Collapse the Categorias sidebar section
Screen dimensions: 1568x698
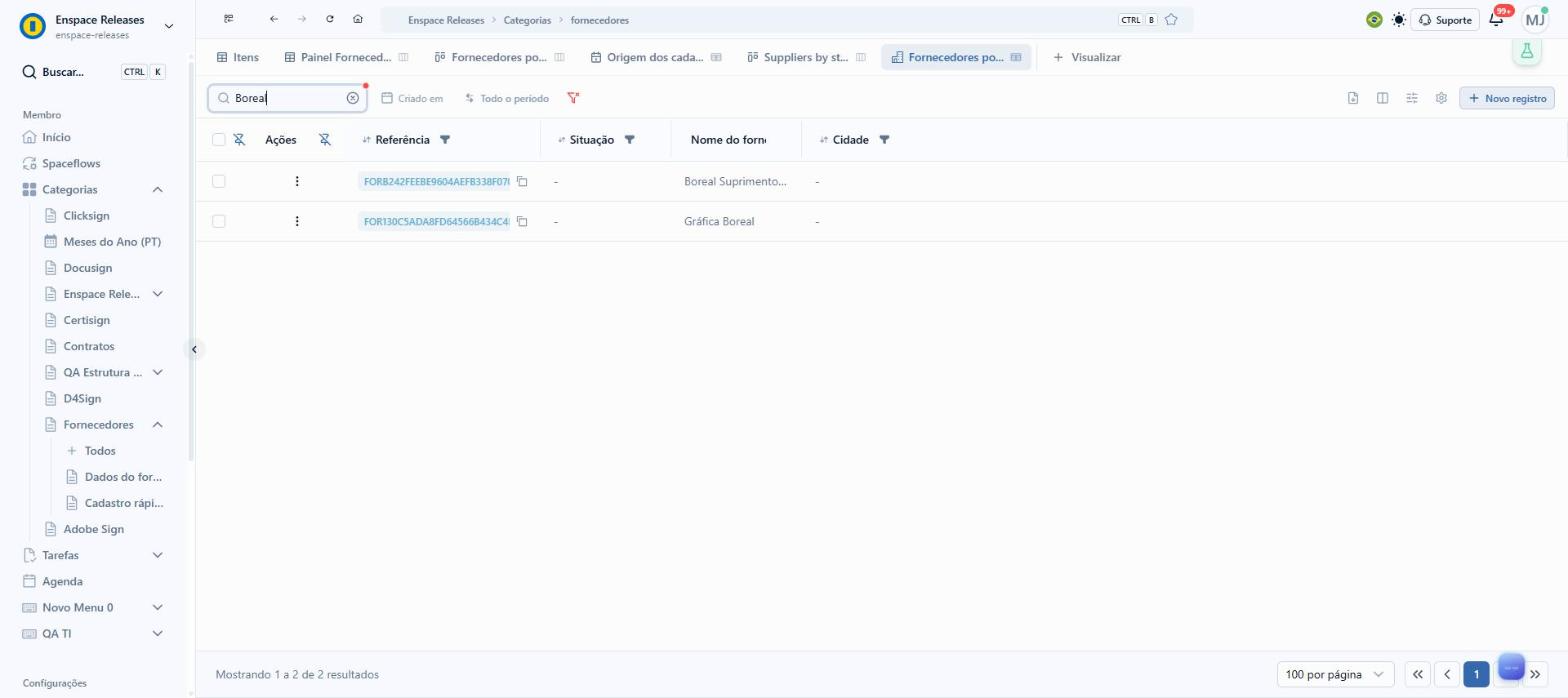point(157,189)
